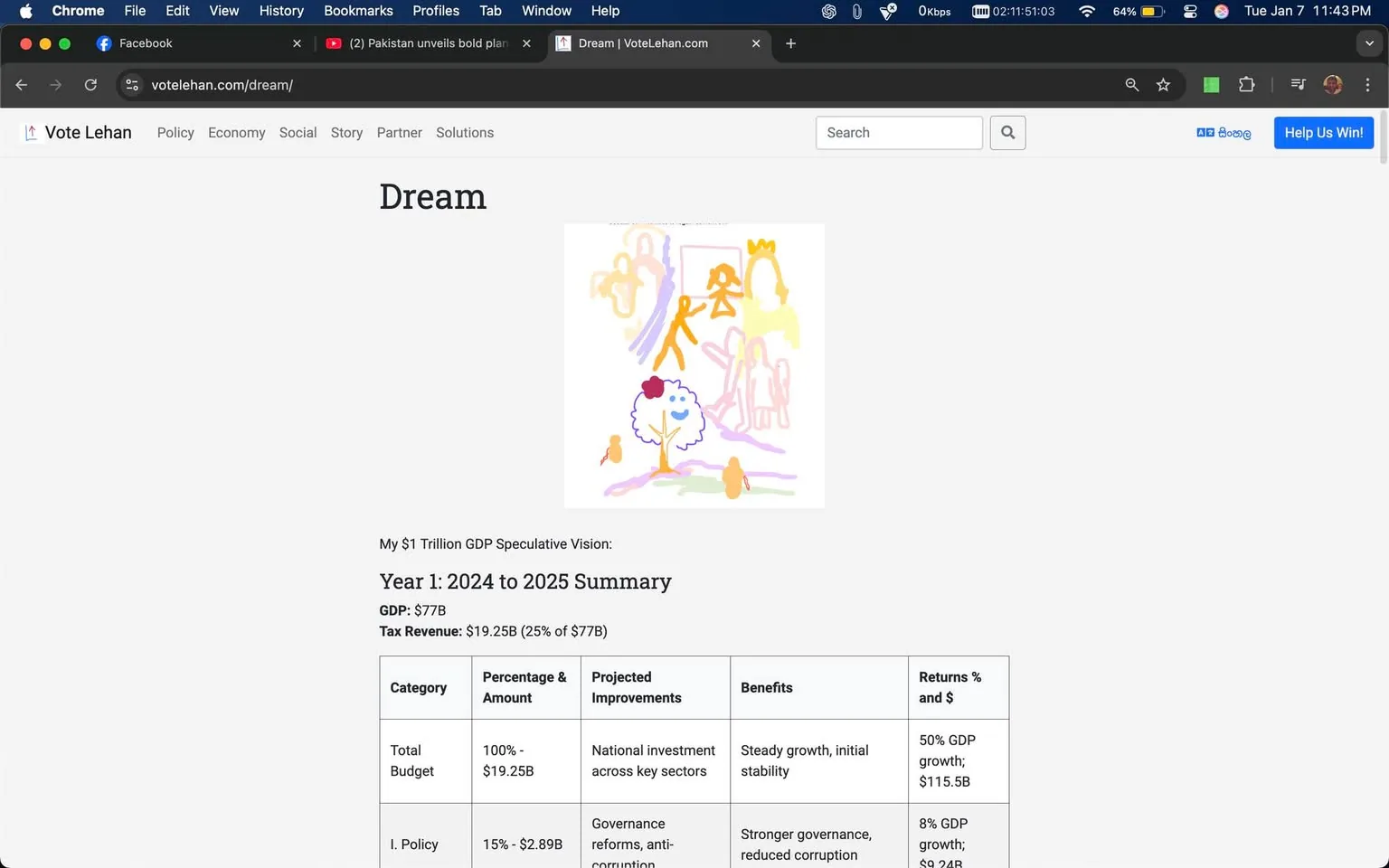Click the Wi-Fi status icon
The image size is (1389, 868).
pos(1085,12)
